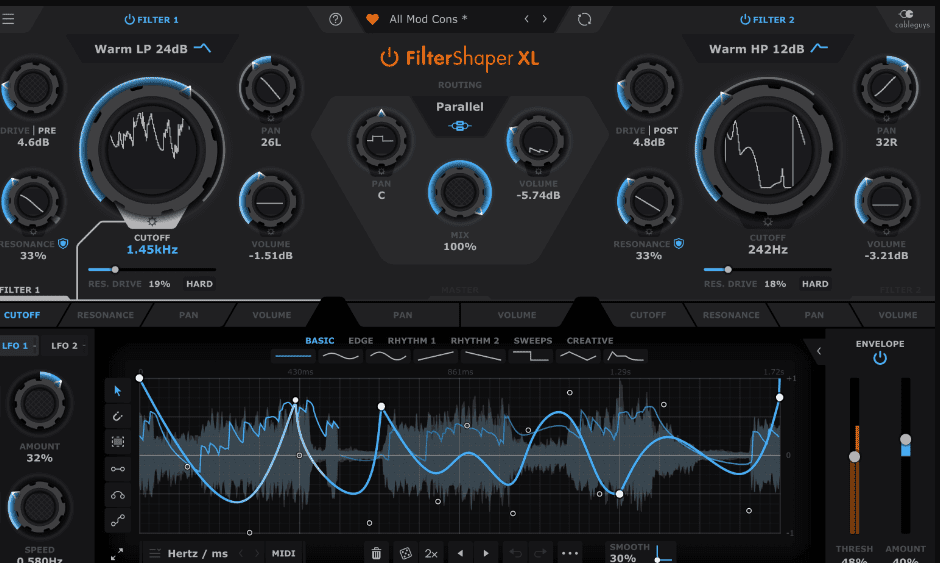Toggle the Envelope power button
The height and width of the screenshot is (563, 940).
pyautogui.click(x=879, y=358)
